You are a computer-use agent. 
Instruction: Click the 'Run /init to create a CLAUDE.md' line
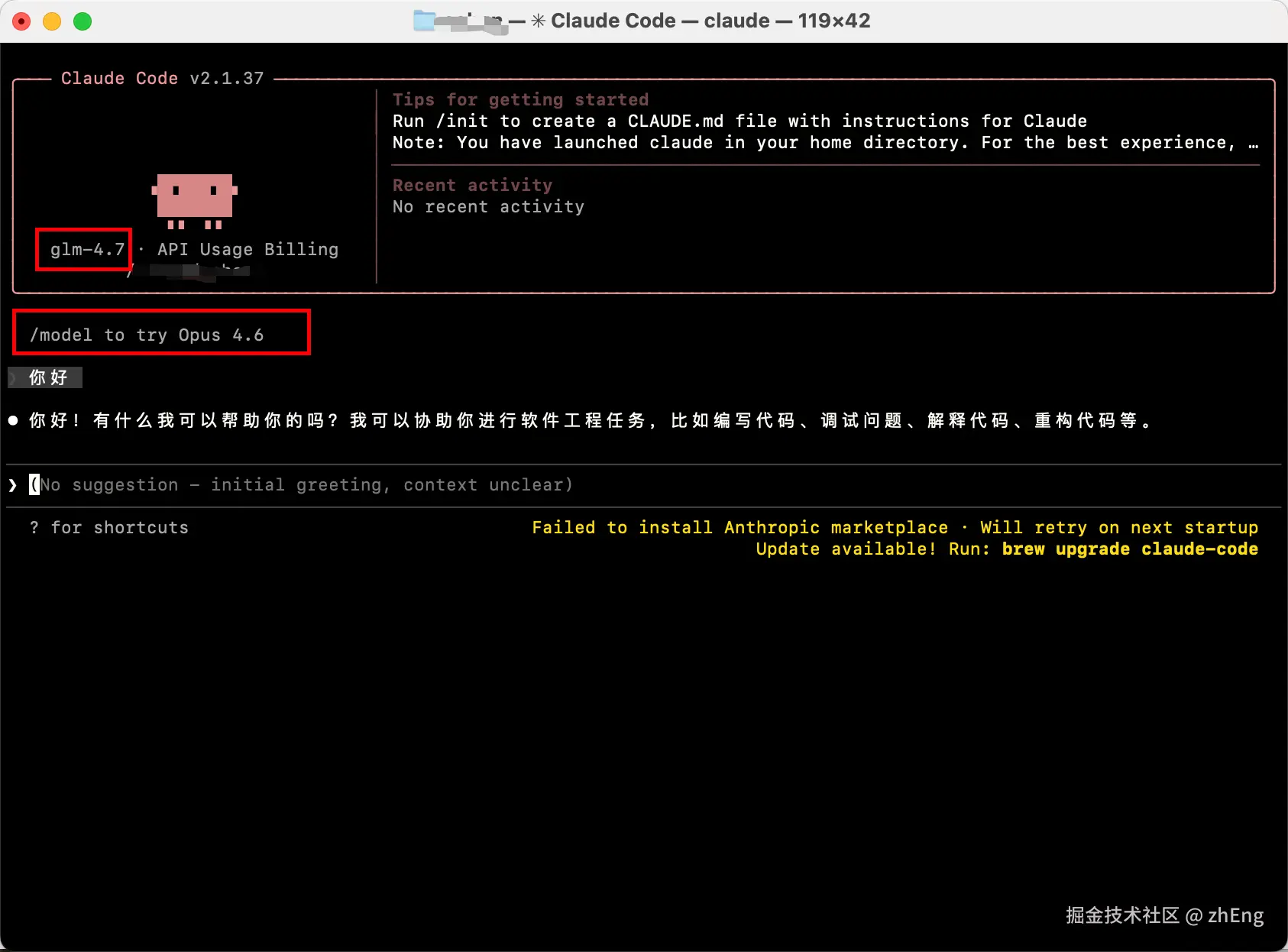tap(739, 121)
